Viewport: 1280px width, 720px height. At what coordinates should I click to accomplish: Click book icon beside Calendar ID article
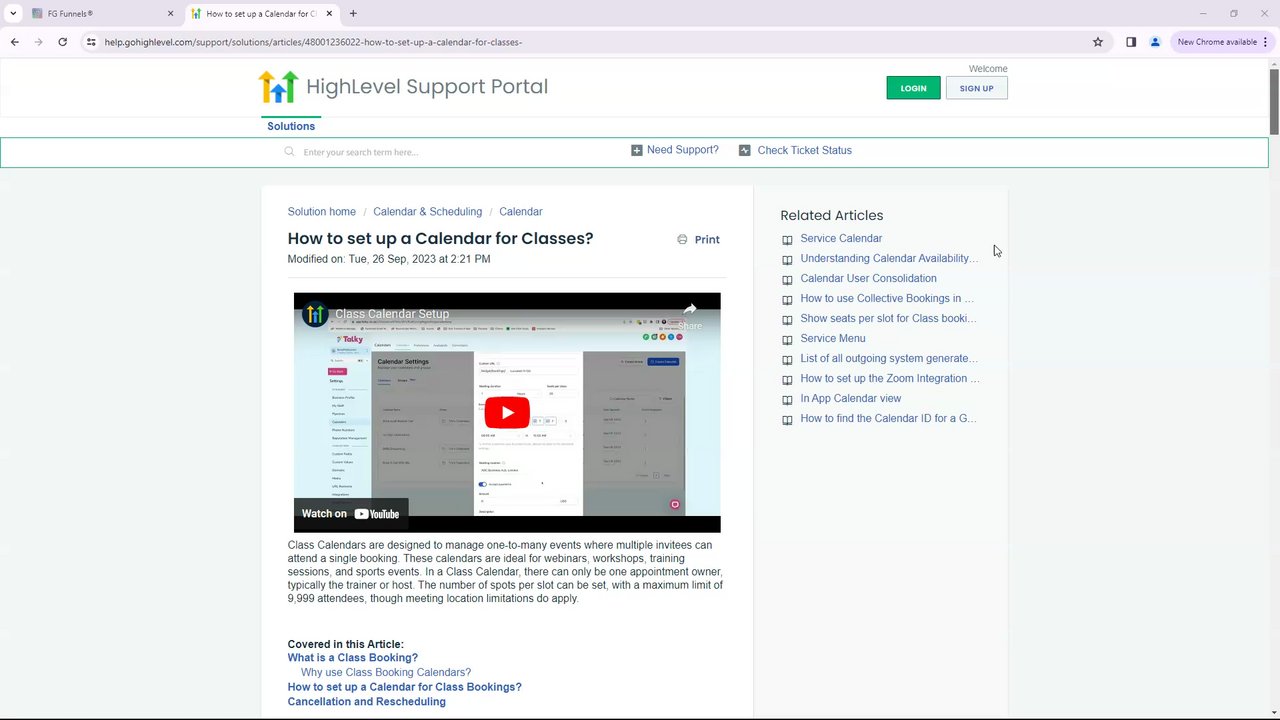pyautogui.click(x=787, y=420)
